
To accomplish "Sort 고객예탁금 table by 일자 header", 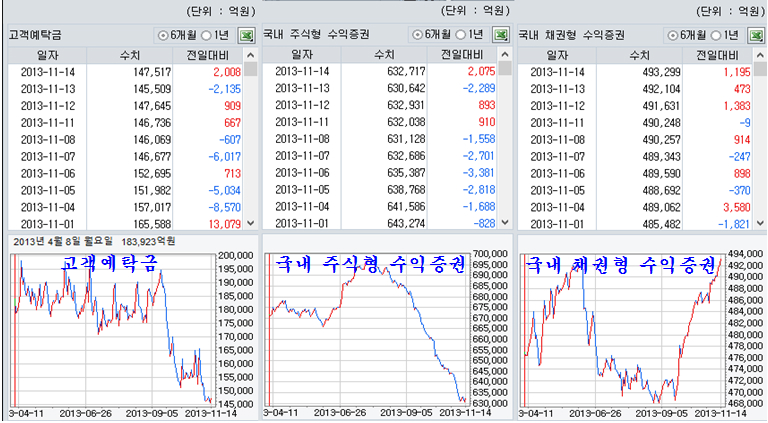I will (47, 54).
